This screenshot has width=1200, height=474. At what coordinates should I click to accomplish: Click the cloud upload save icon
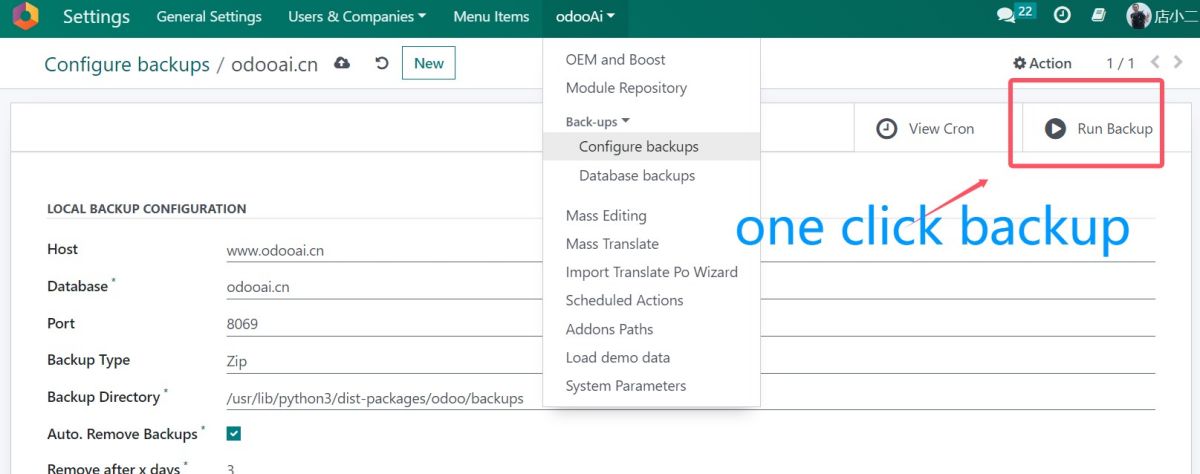(x=342, y=63)
